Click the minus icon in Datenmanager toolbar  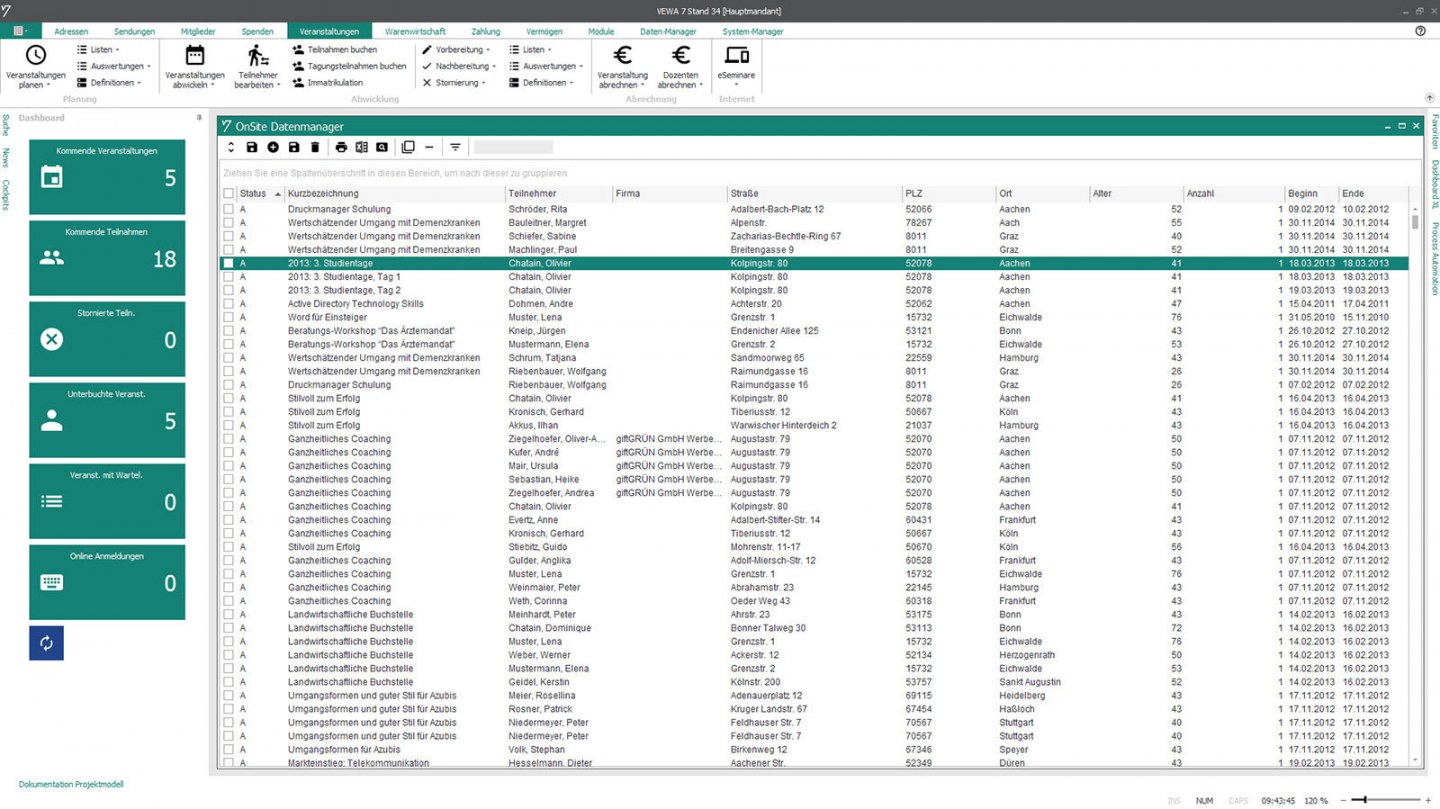[x=429, y=147]
